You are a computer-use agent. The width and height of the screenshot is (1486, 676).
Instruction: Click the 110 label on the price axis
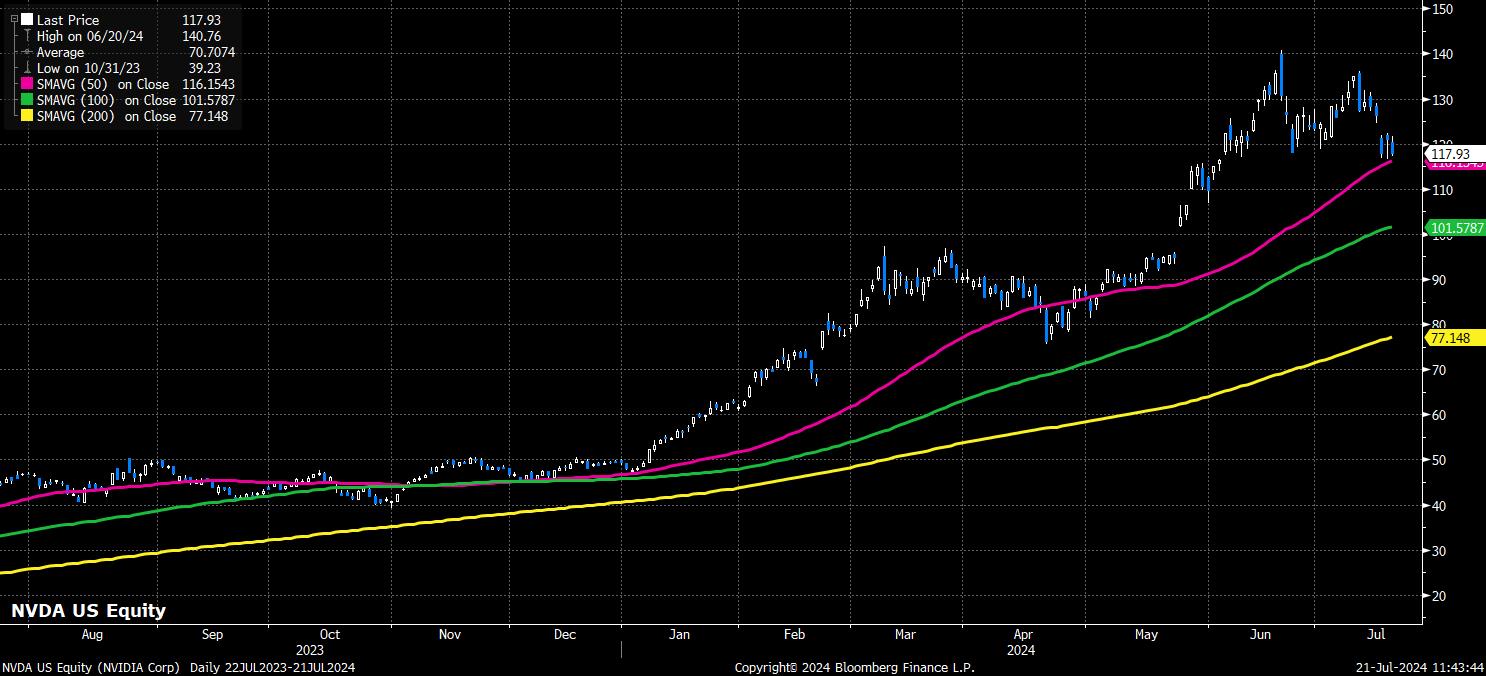pos(1442,190)
